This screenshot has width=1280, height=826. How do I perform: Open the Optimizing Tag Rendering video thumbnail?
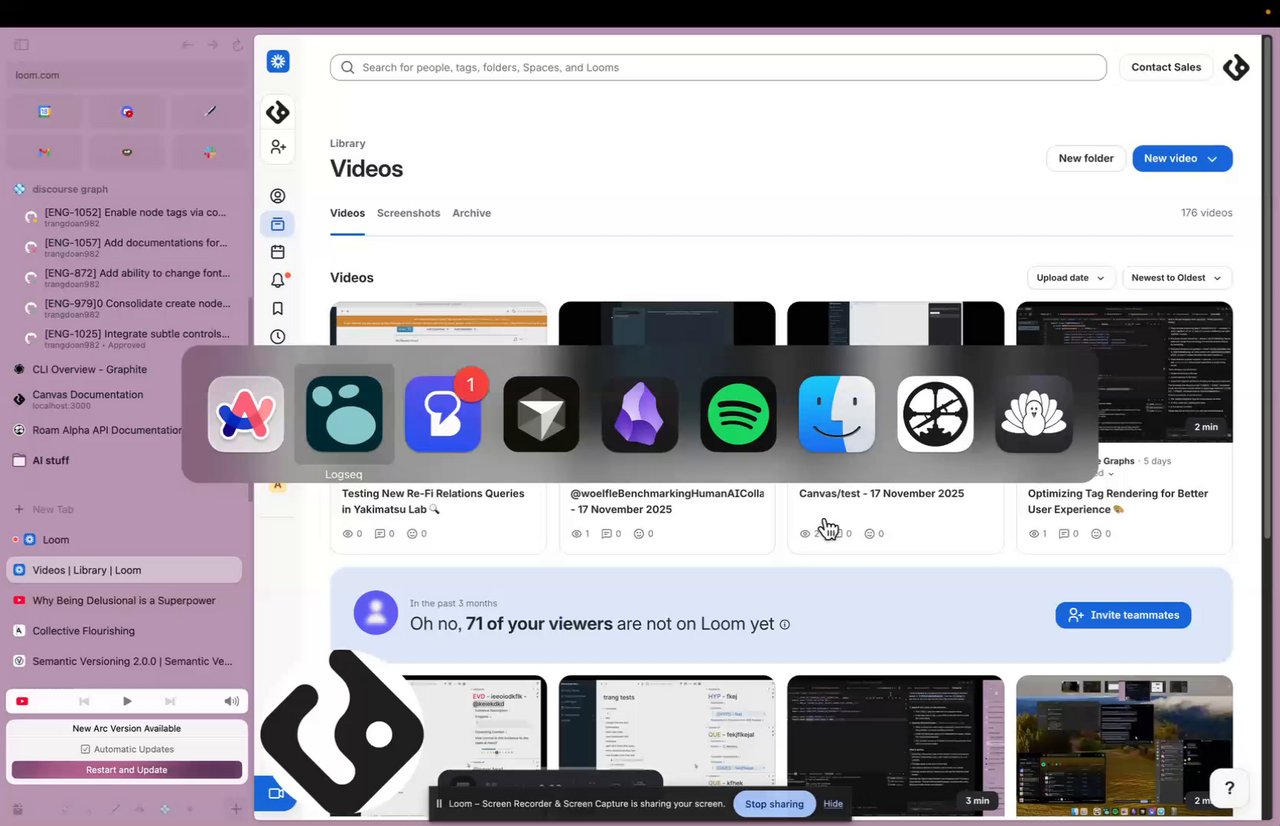point(1124,371)
